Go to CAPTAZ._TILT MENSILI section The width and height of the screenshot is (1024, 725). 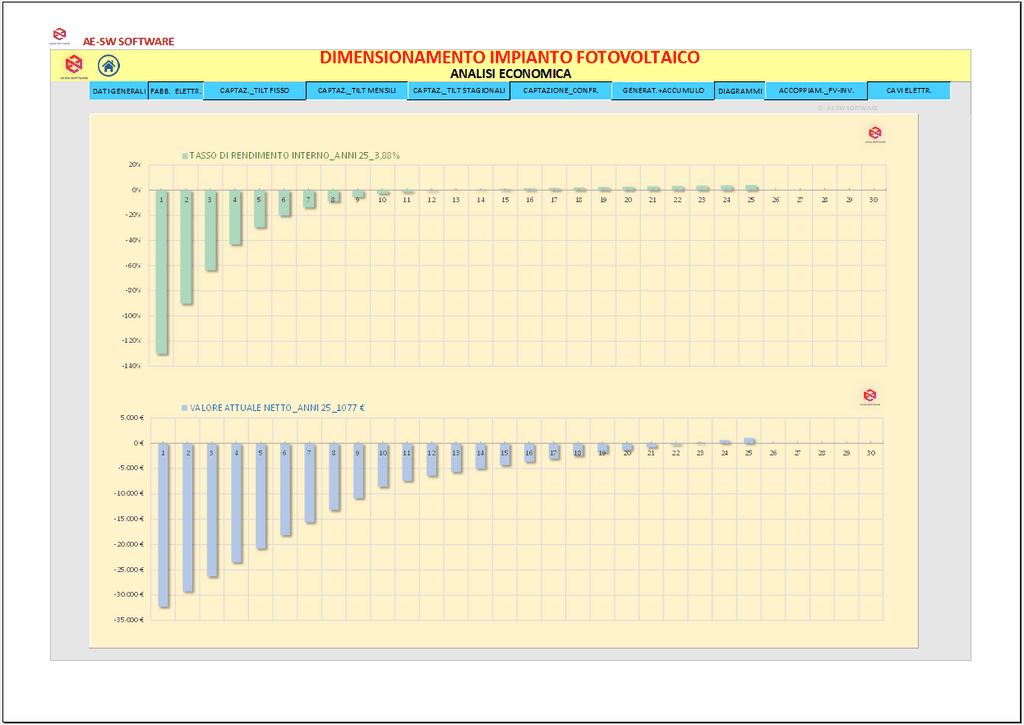(x=356, y=91)
